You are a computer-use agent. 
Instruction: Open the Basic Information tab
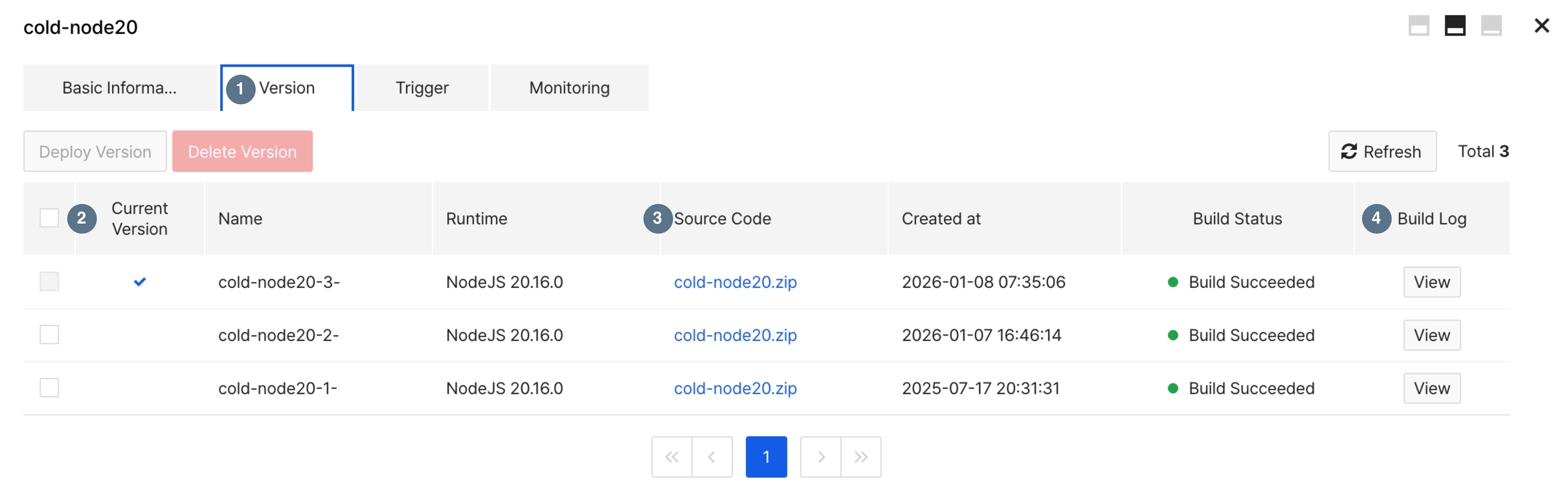click(120, 88)
